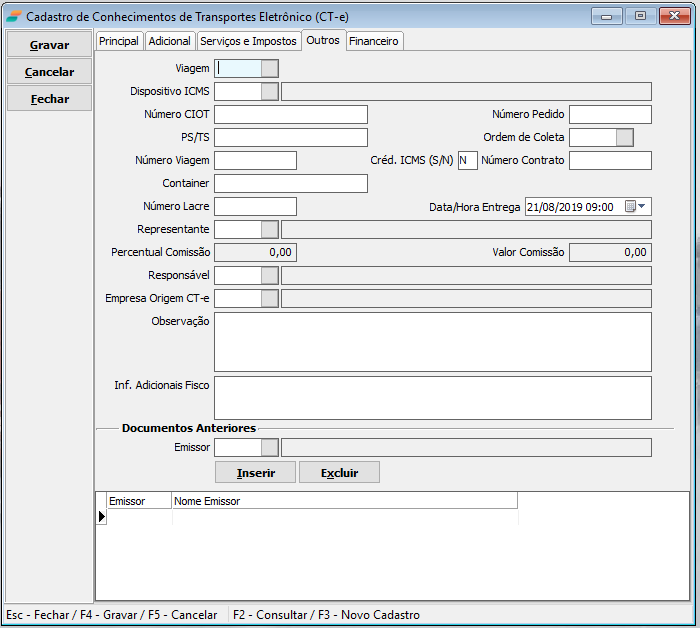700x628 pixels.
Task: Click the Responsável lookup button
Action: pyautogui.click(x=269, y=276)
